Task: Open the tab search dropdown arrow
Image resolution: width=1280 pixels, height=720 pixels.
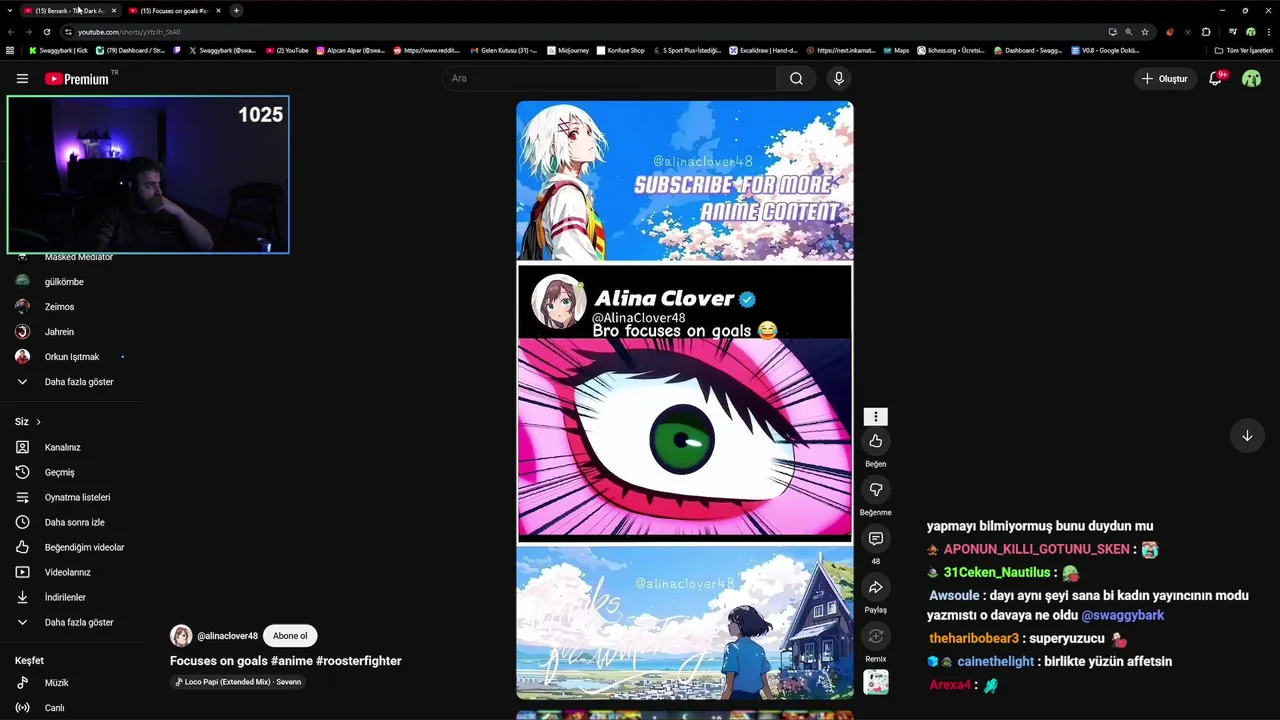Action: pyautogui.click(x=10, y=10)
